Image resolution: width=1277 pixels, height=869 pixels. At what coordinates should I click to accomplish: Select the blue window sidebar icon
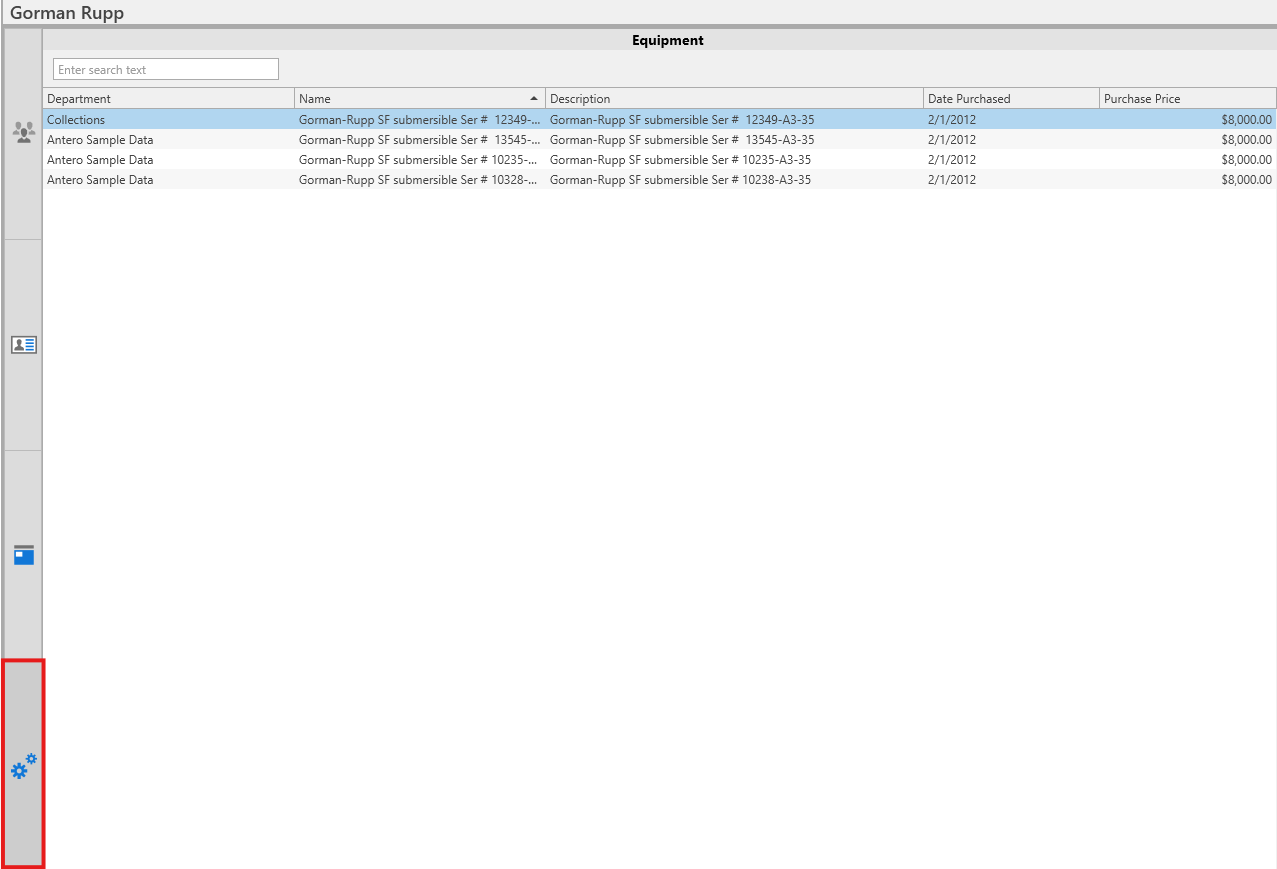[x=23, y=555]
